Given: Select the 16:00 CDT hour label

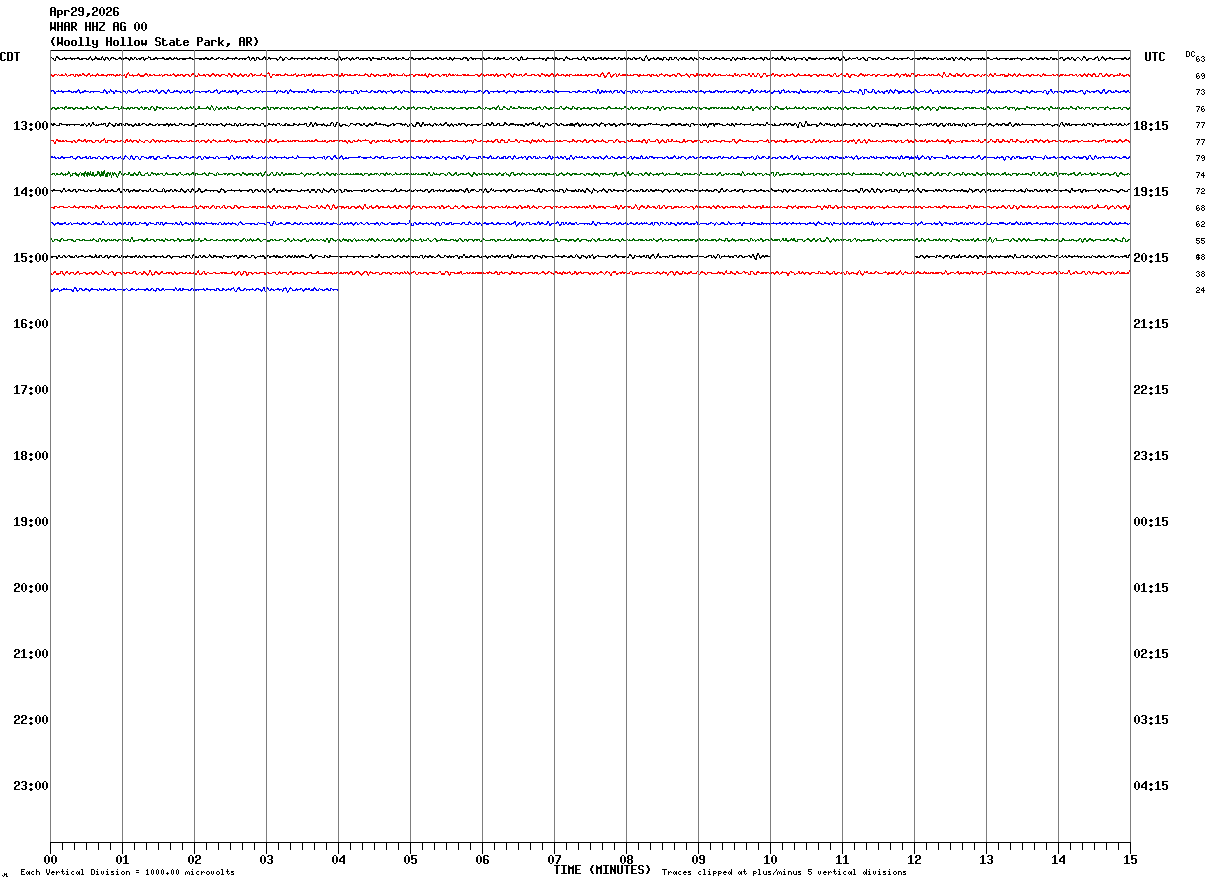Looking at the screenshot, I should [x=31, y=324].
